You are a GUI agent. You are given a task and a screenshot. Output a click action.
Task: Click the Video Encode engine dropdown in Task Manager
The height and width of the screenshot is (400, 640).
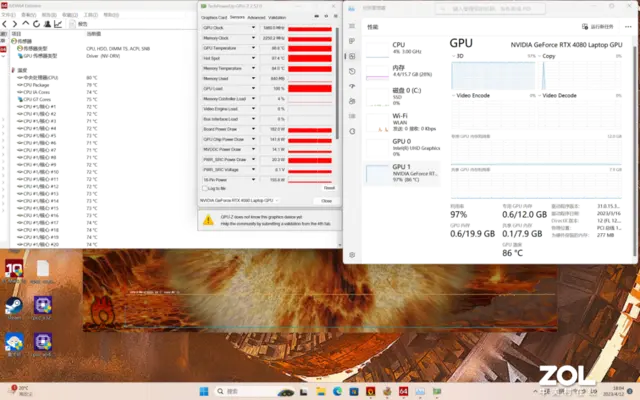(453, 96)
